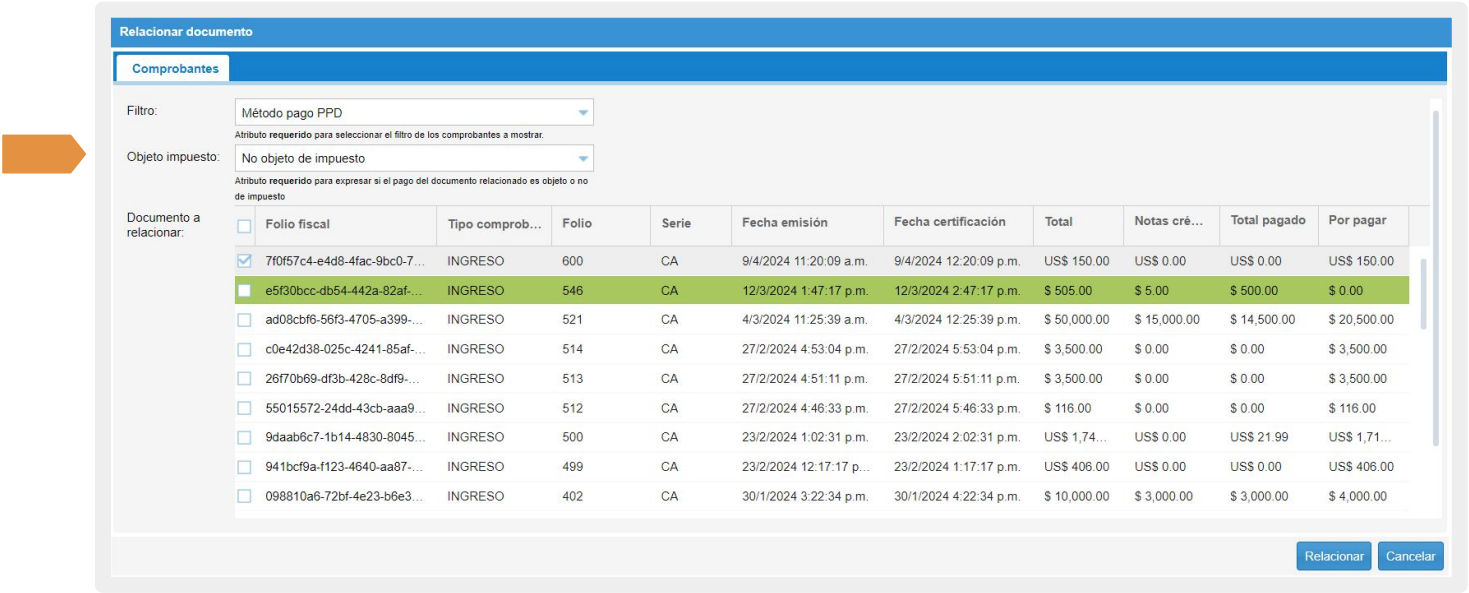This screenshot has height=593, width=1469.
Task: Select the checkbox for folio 499
Action: tap(245, 467)
